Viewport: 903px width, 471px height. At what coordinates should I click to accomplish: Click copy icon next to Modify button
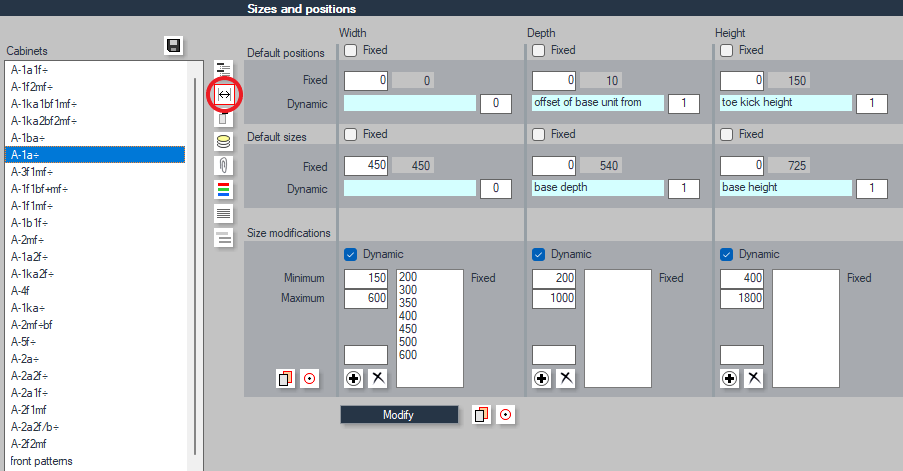[481, 415]
